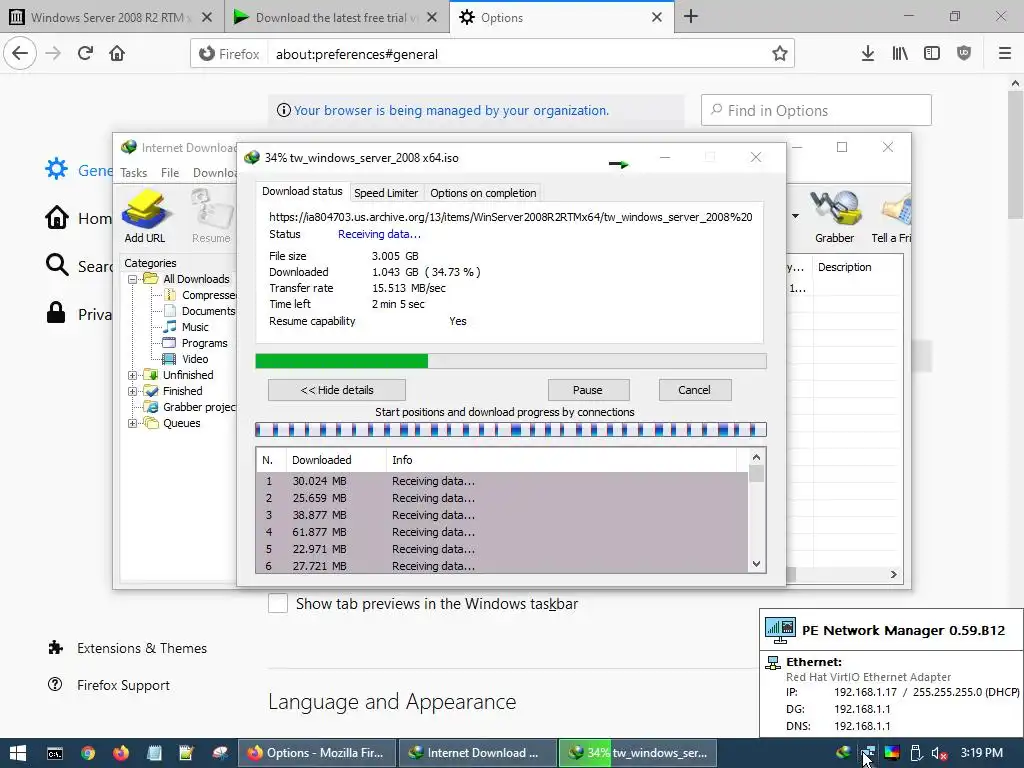Click the muted volume tray icon
Viewport: 1024px width, 768px height.
[938, 753]
